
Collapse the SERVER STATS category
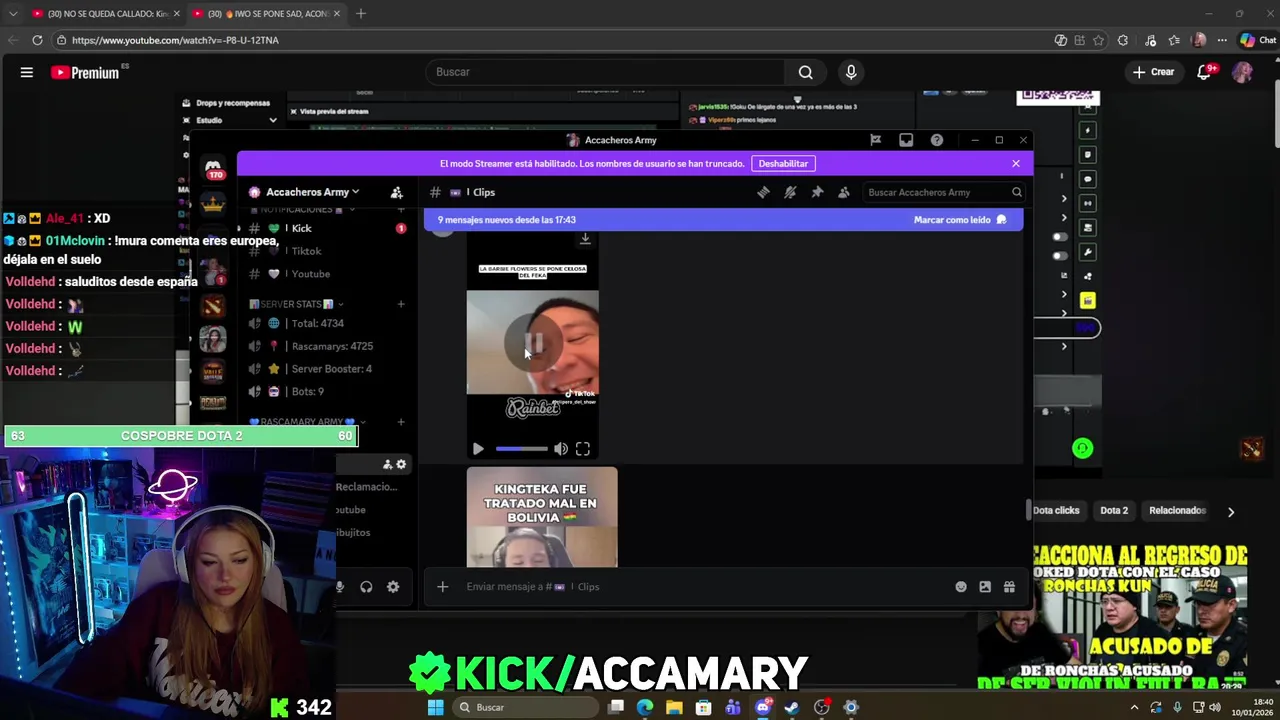[x=296, y=304]
